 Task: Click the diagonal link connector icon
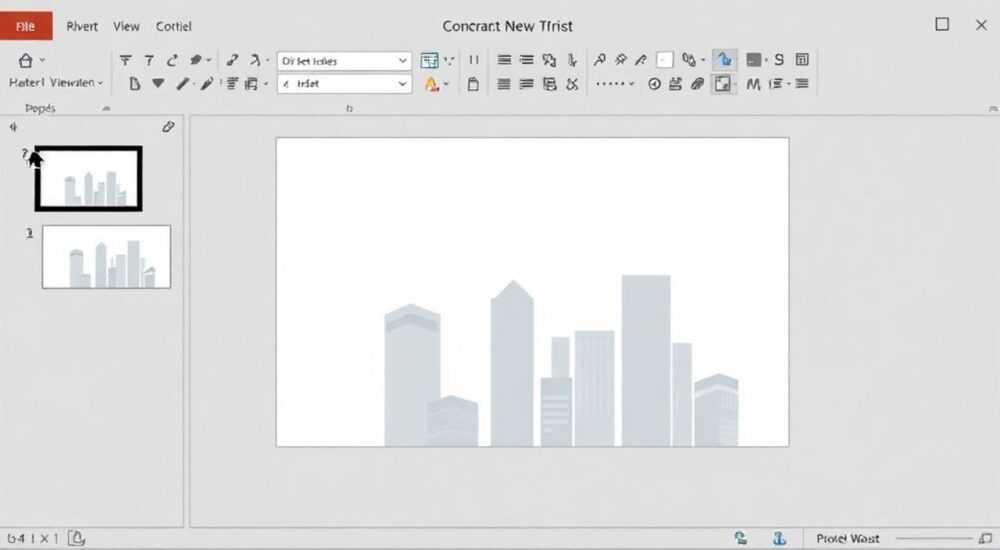pyautogui.click(x=232, y=60)
